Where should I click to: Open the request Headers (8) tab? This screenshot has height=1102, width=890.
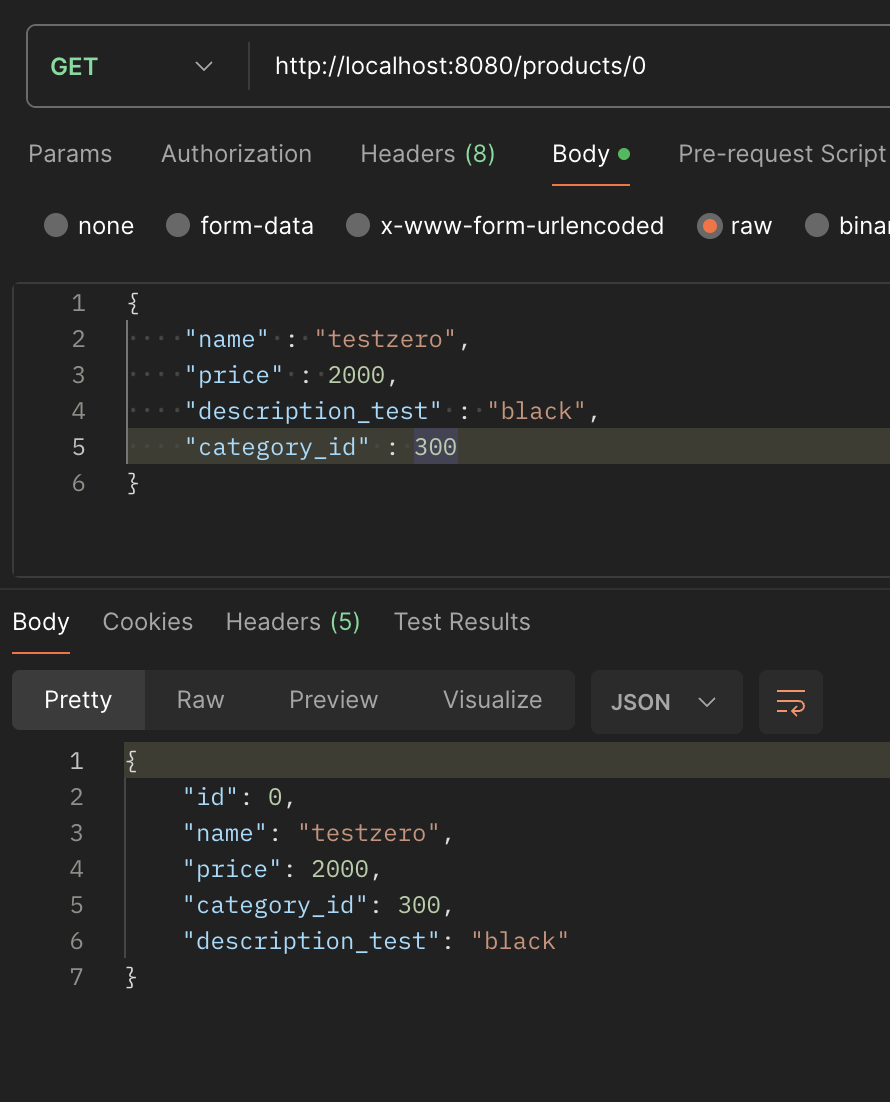[x=427, y=154]
